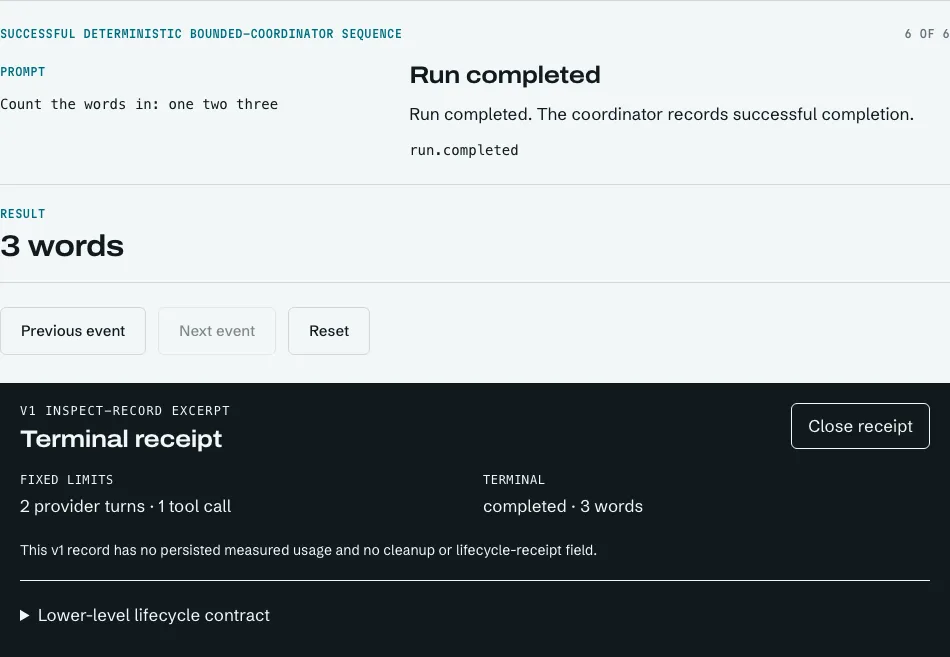Click the Run completed heading

pyautogui.click(x=505, y=75)
